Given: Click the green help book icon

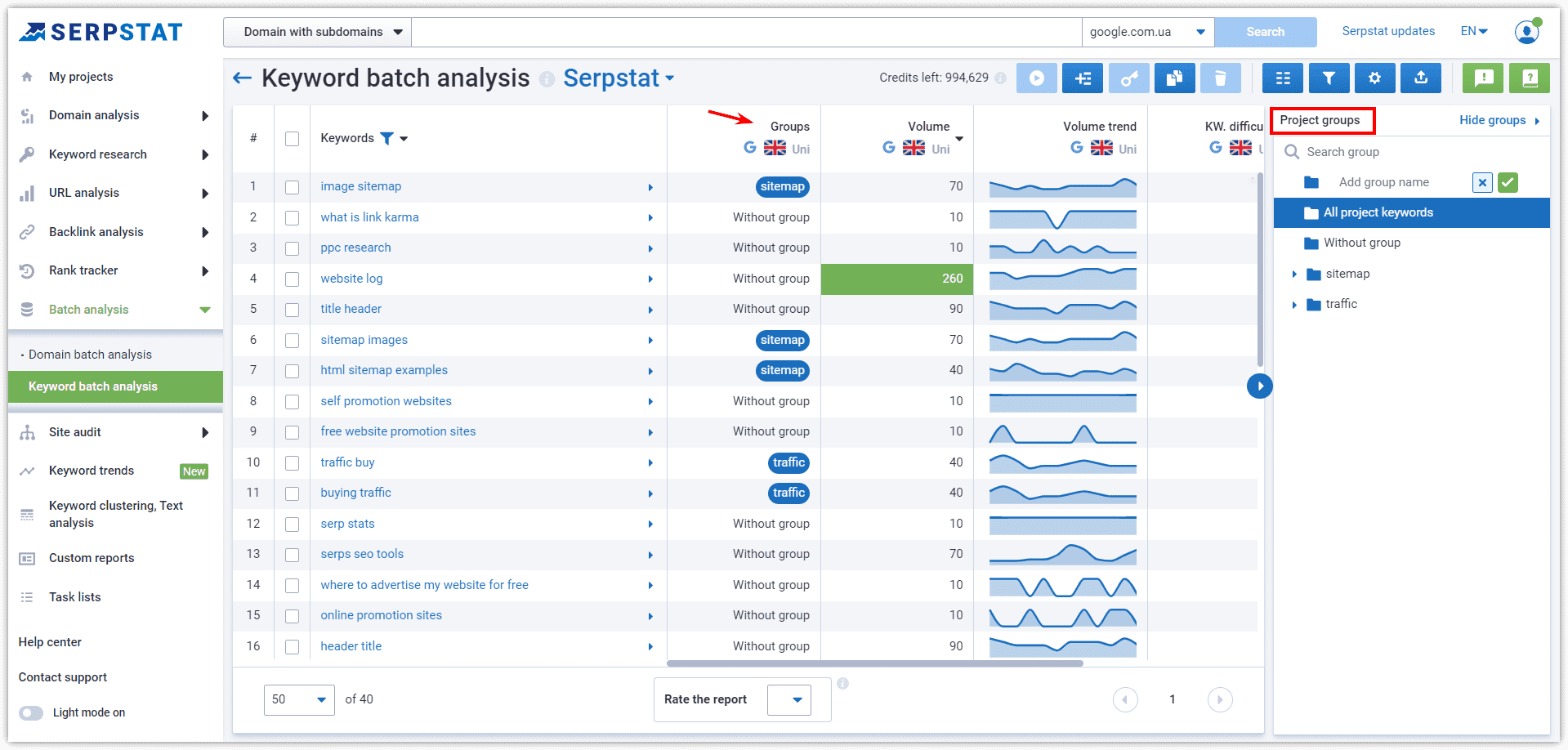Looking at the screenshot, I should click(x=1530, y=78).
